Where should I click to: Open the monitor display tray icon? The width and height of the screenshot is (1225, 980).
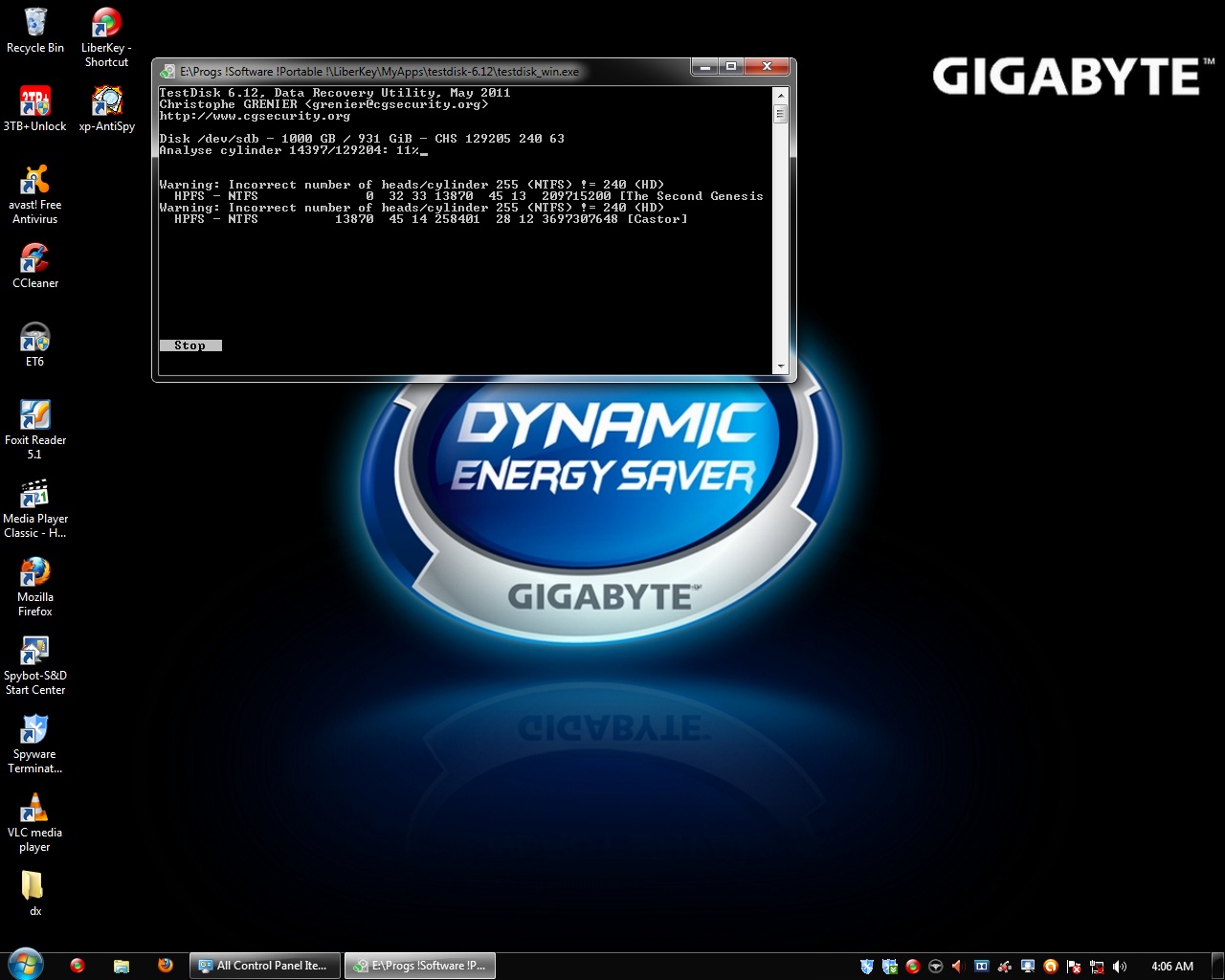(1028, 967)
